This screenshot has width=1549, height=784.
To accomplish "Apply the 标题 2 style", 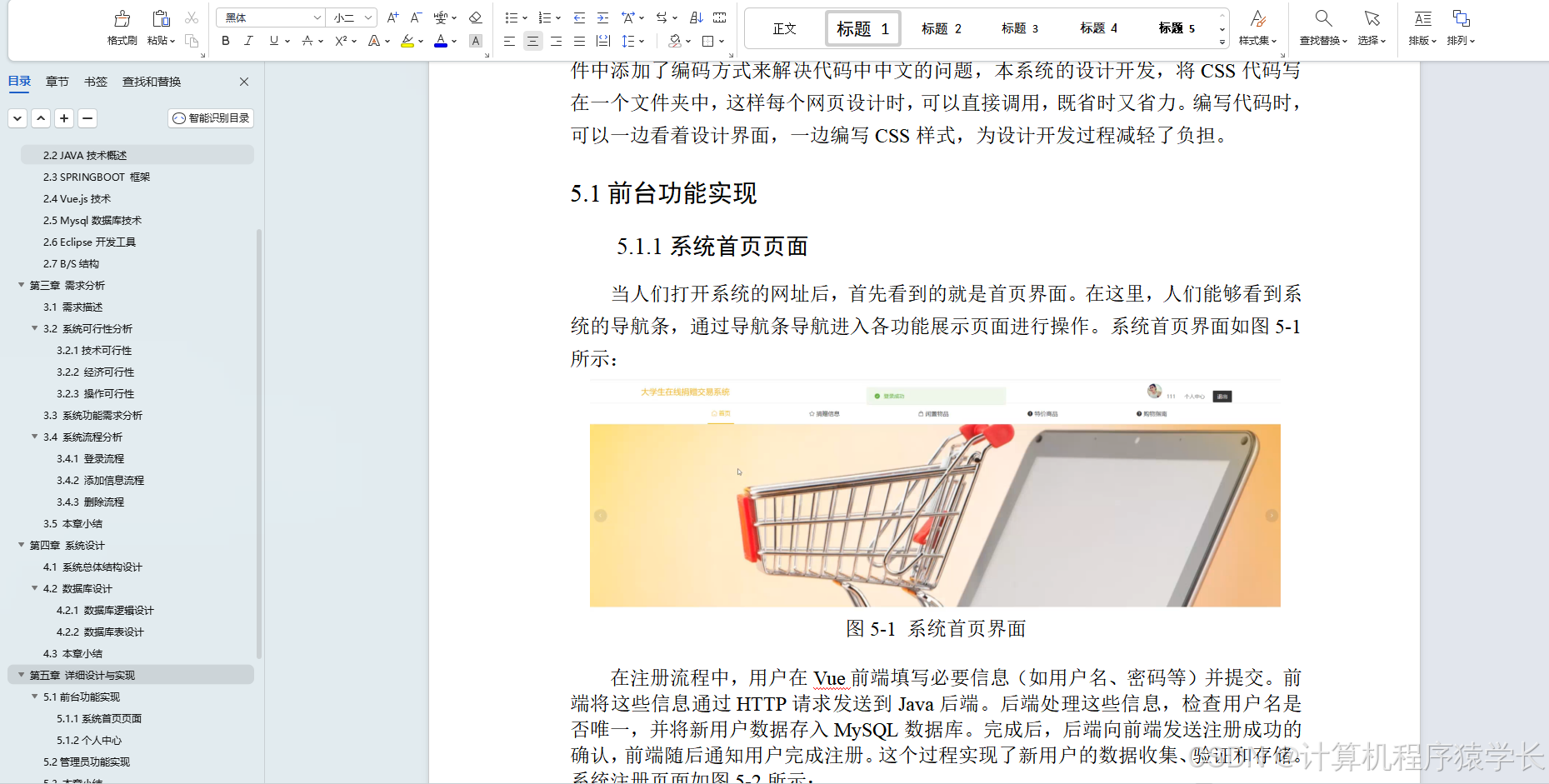I will pyautogui.click(x=942, y=28).
